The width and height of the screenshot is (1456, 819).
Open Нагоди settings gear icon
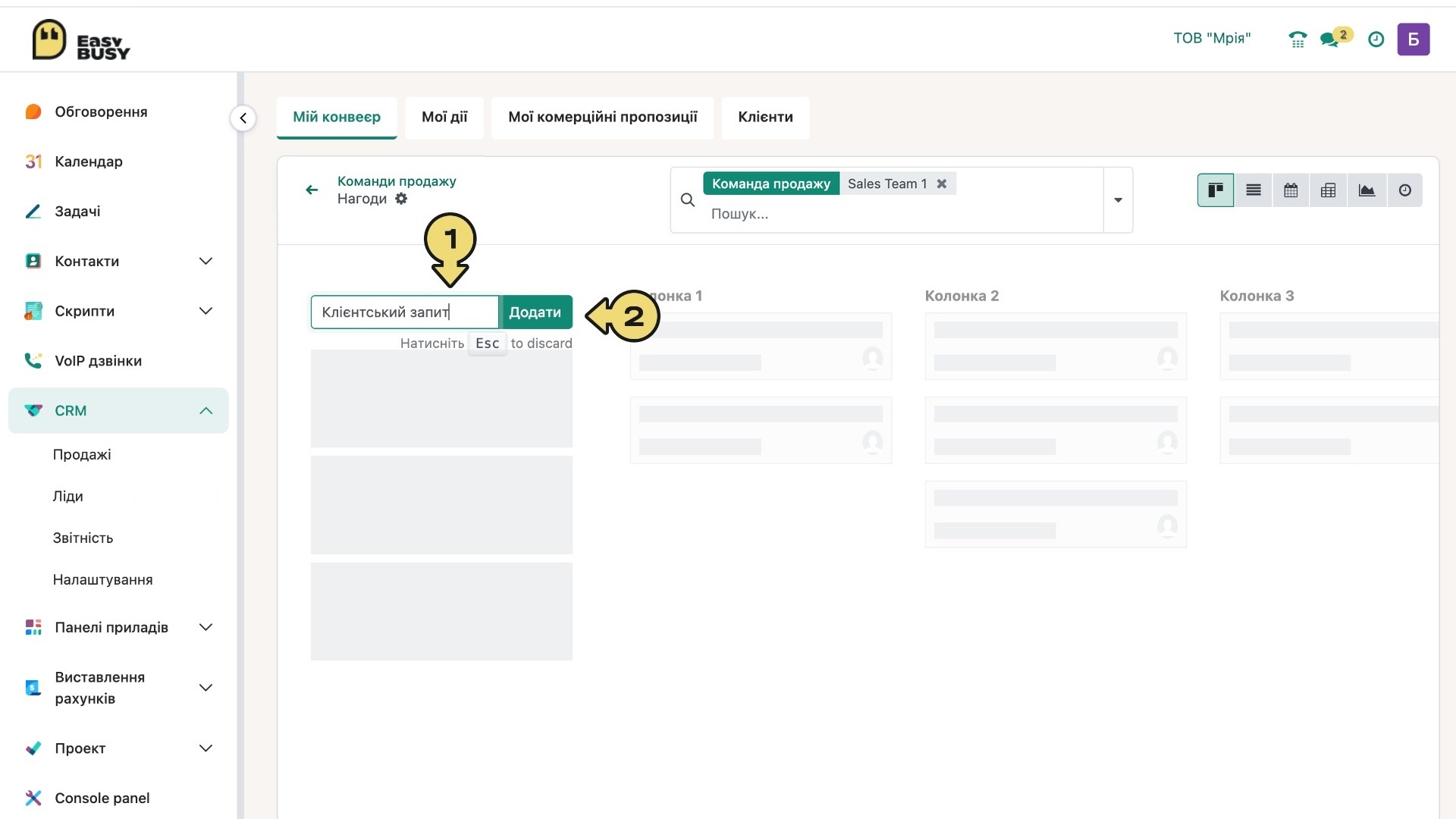click(x=401, y=199)
